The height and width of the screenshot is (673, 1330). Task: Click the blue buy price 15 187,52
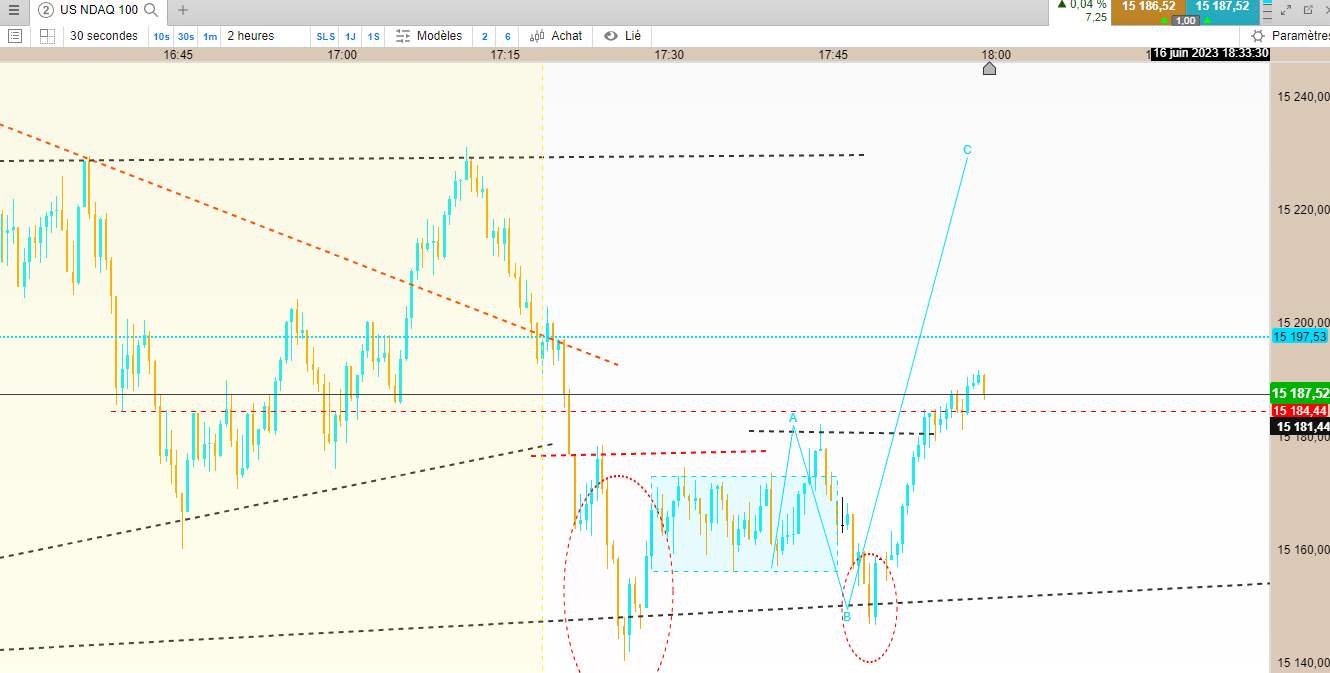click(x=1222, y=6)
